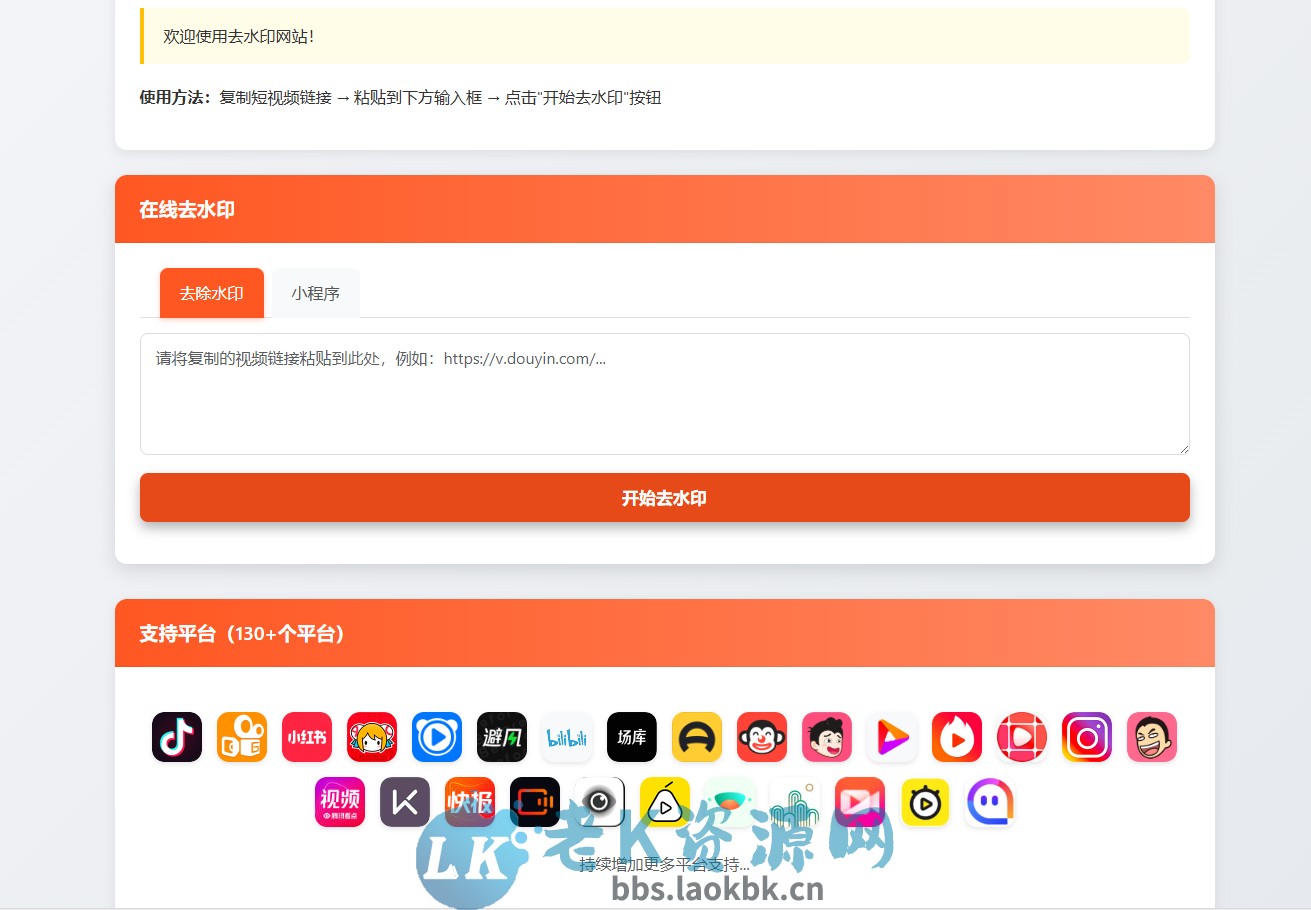Click the multicolor play triangle Weishi icon

tap(892, 737)
